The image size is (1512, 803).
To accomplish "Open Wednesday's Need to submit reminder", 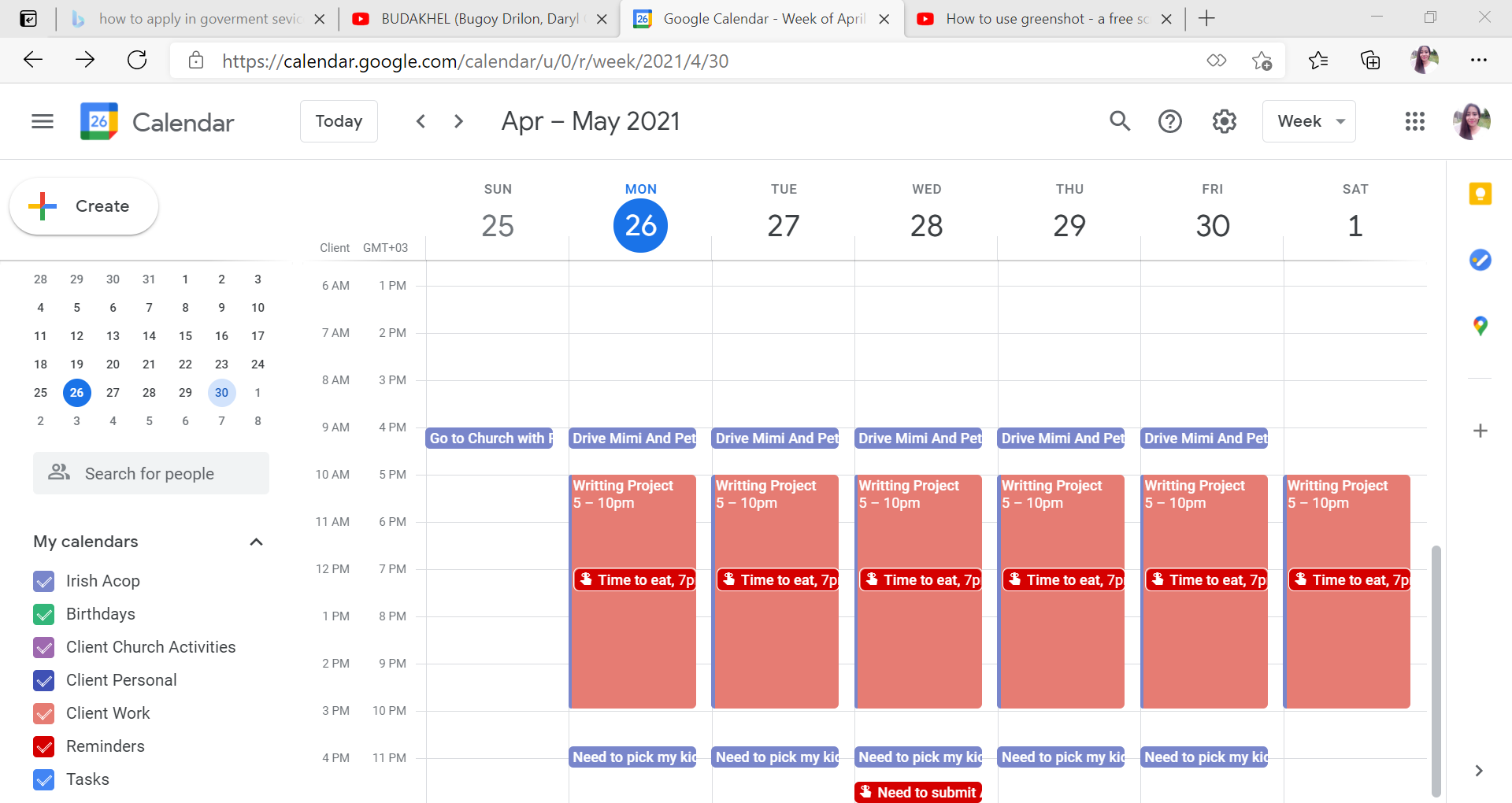I will point(918,792).
